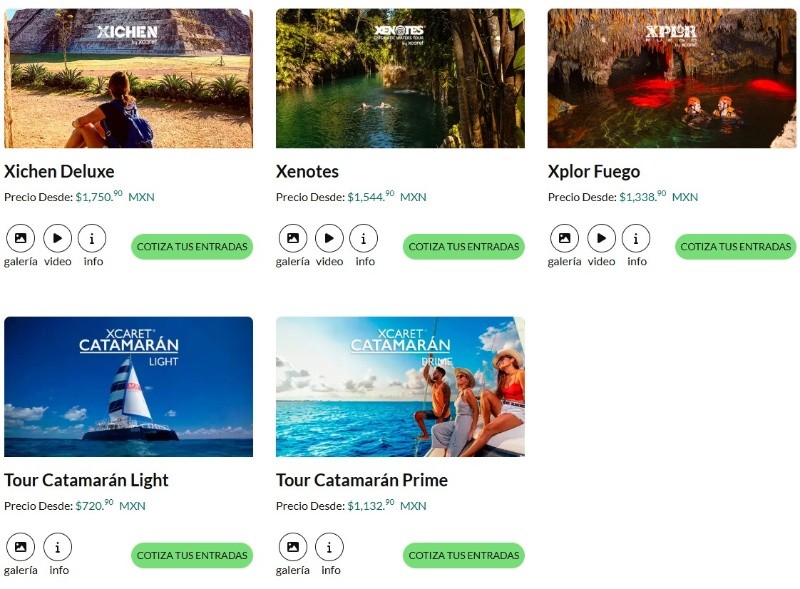
Task: Play the Xplor Fuego video
Action: (601, 238)
